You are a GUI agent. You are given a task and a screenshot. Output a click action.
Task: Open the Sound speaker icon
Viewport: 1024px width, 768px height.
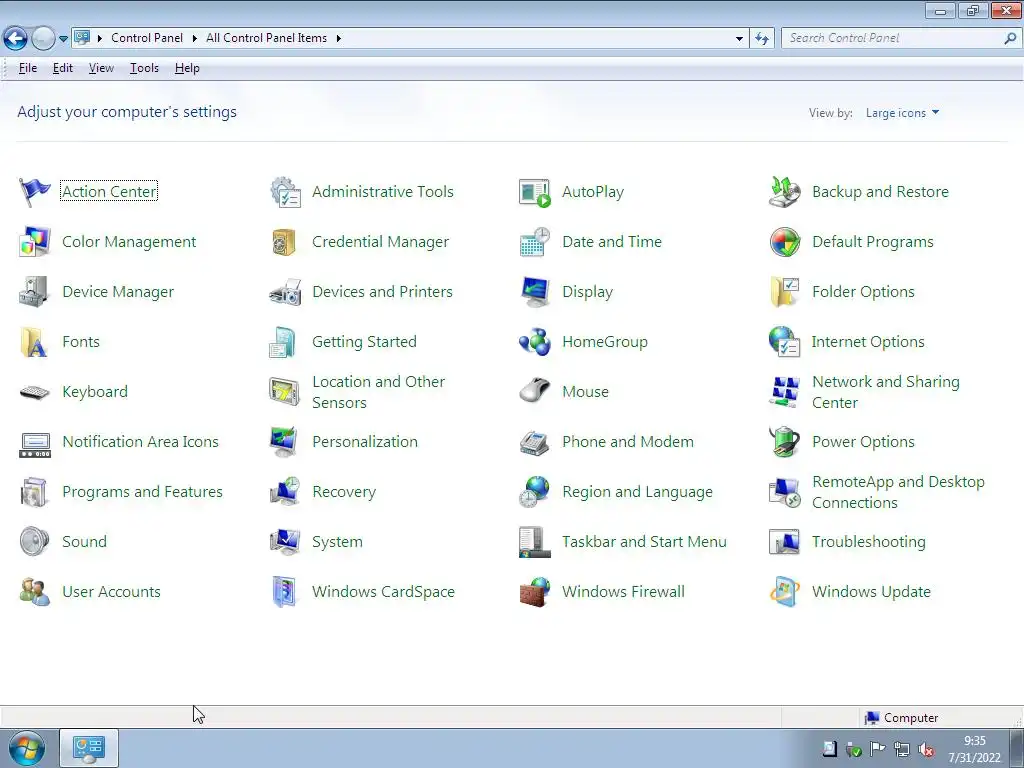35,542
